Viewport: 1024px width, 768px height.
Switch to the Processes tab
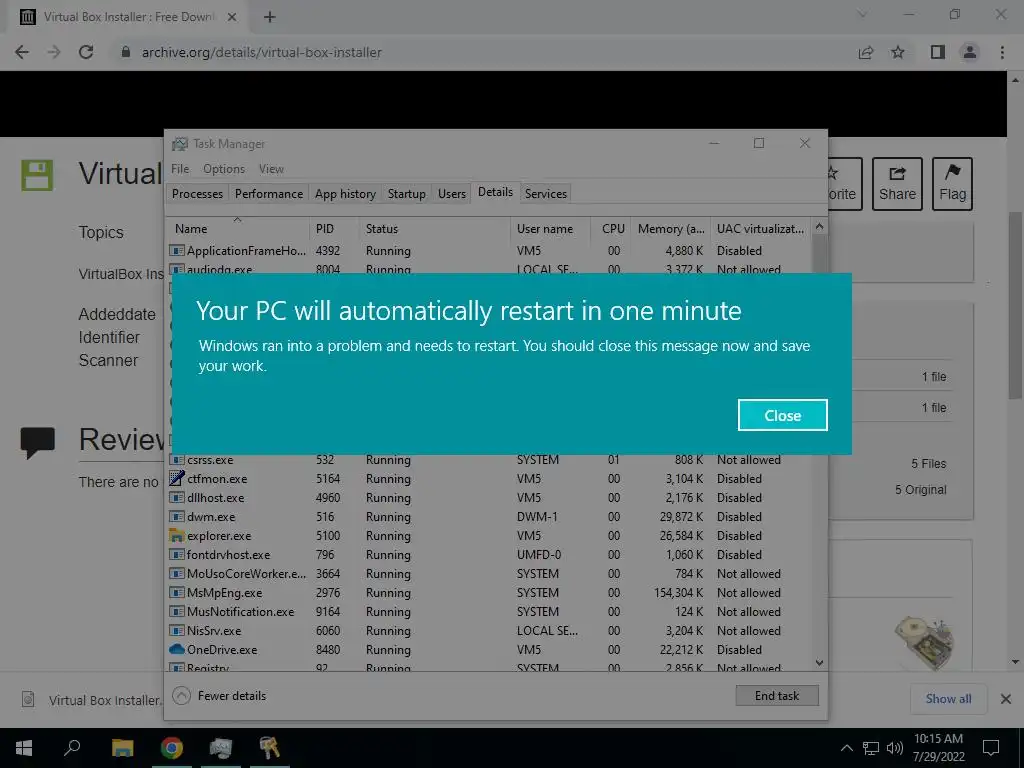point(197,193)
